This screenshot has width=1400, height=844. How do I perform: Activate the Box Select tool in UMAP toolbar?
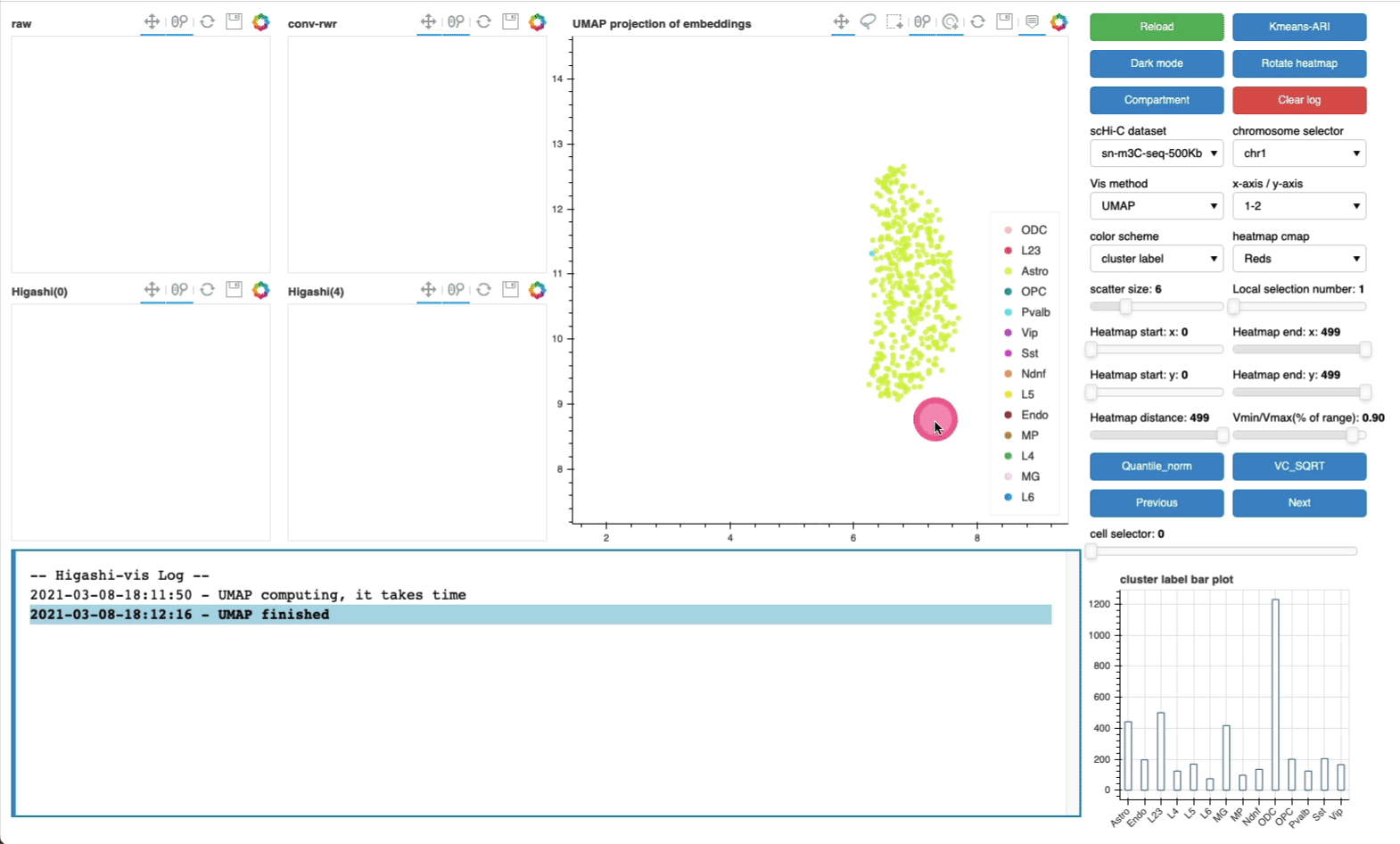click(x=894, y=22)
